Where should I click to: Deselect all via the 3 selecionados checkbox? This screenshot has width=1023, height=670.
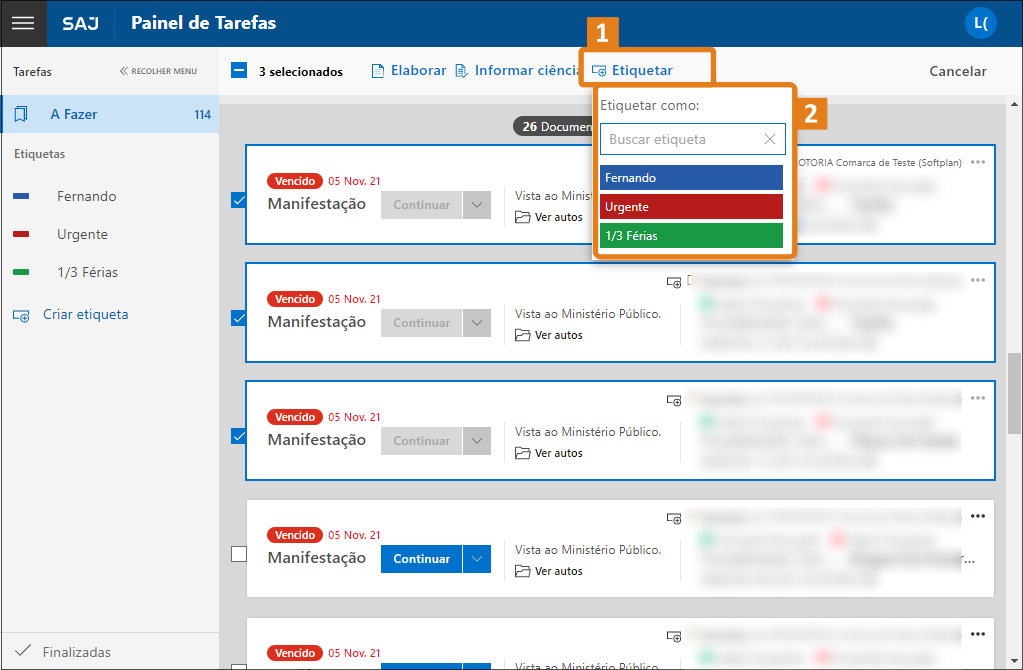[239, 71]
